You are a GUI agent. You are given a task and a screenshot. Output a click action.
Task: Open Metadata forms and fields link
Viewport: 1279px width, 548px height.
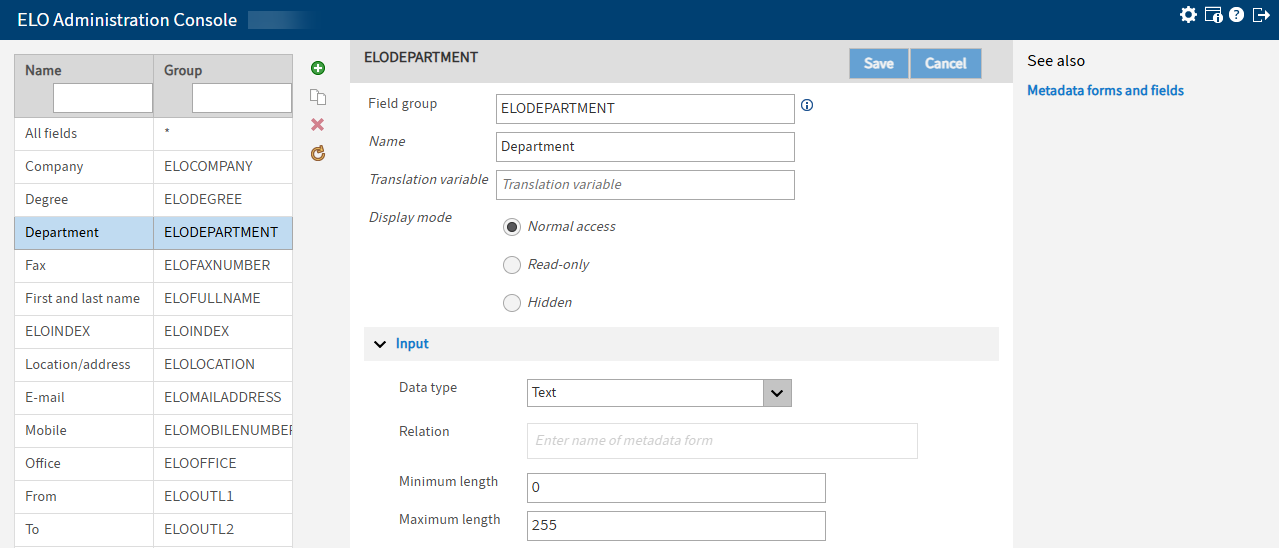[x=1105, y=90]
